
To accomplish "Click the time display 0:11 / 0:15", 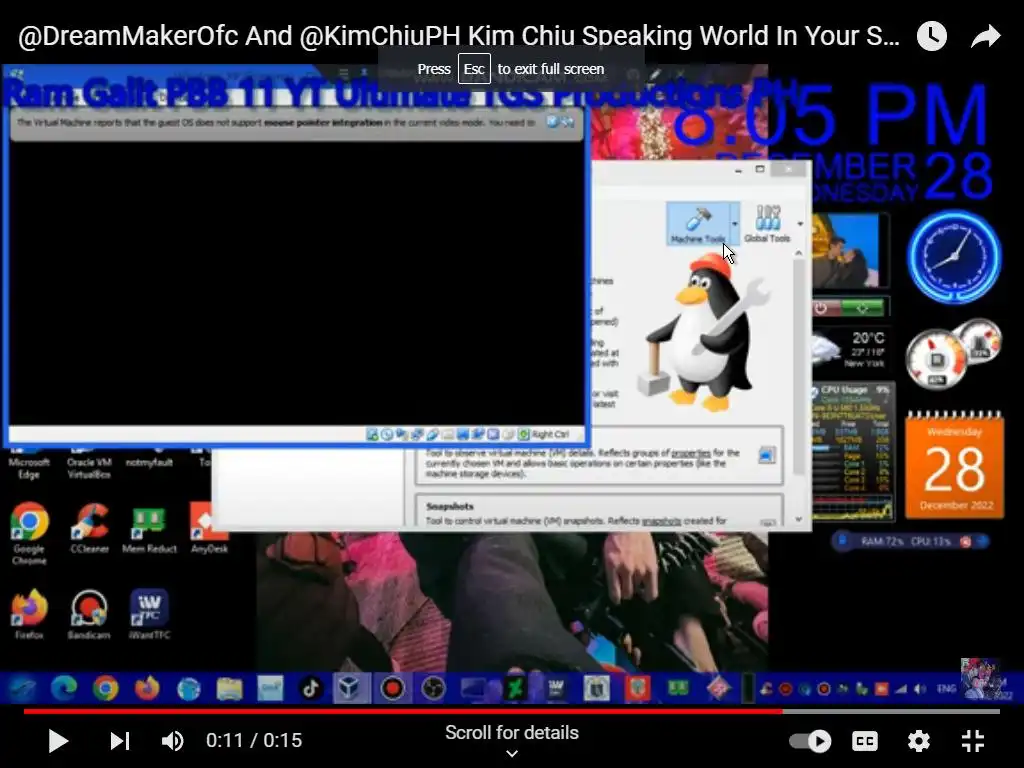I will tap(254, 741).
